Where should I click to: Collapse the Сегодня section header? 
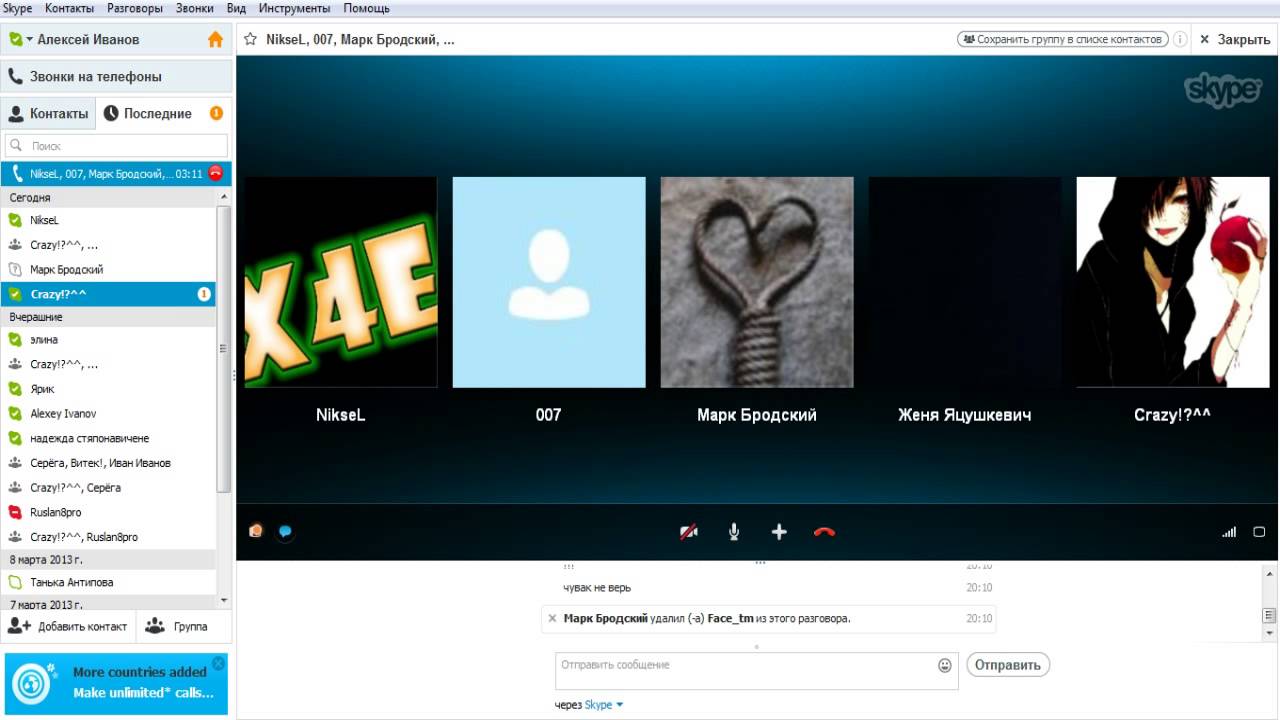pyautogui.click(x=108, y=198)
